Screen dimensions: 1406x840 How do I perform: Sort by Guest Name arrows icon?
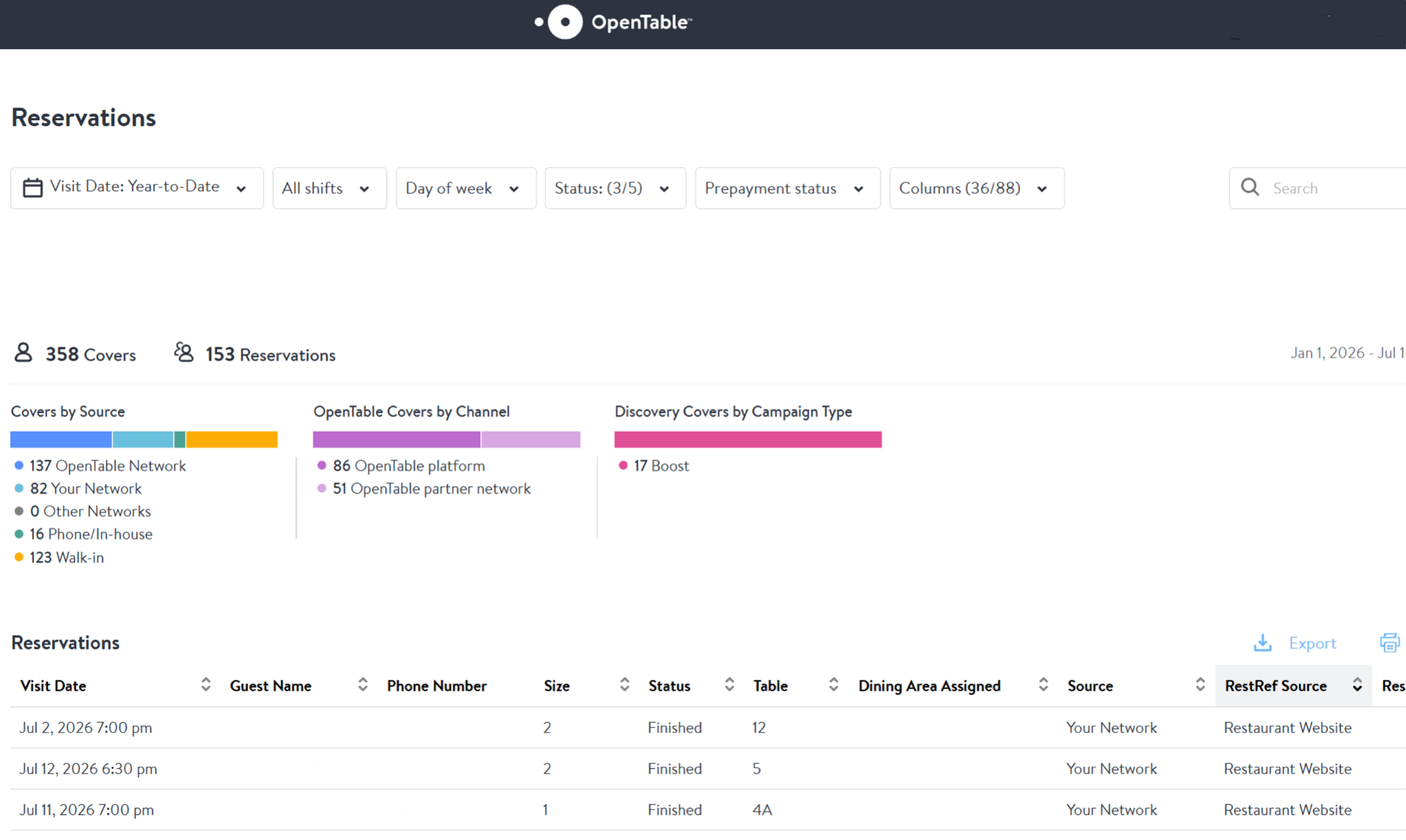(x=362, y=685)
